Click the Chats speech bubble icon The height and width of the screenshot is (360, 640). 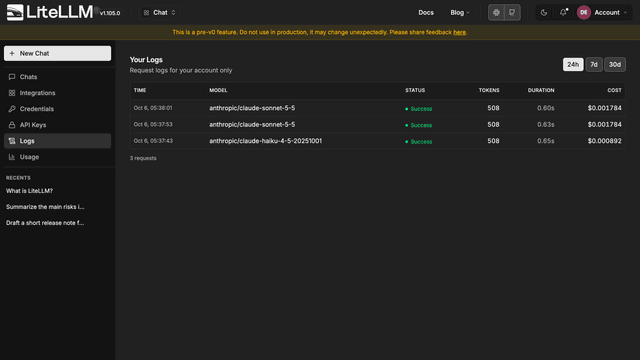coord(12,77)
